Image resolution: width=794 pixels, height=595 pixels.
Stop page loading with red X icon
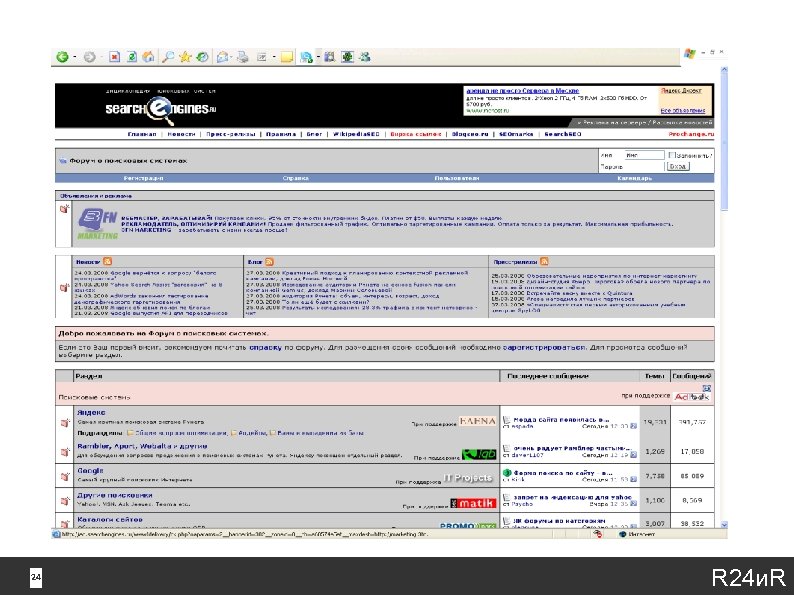click(x=115, y=57)
